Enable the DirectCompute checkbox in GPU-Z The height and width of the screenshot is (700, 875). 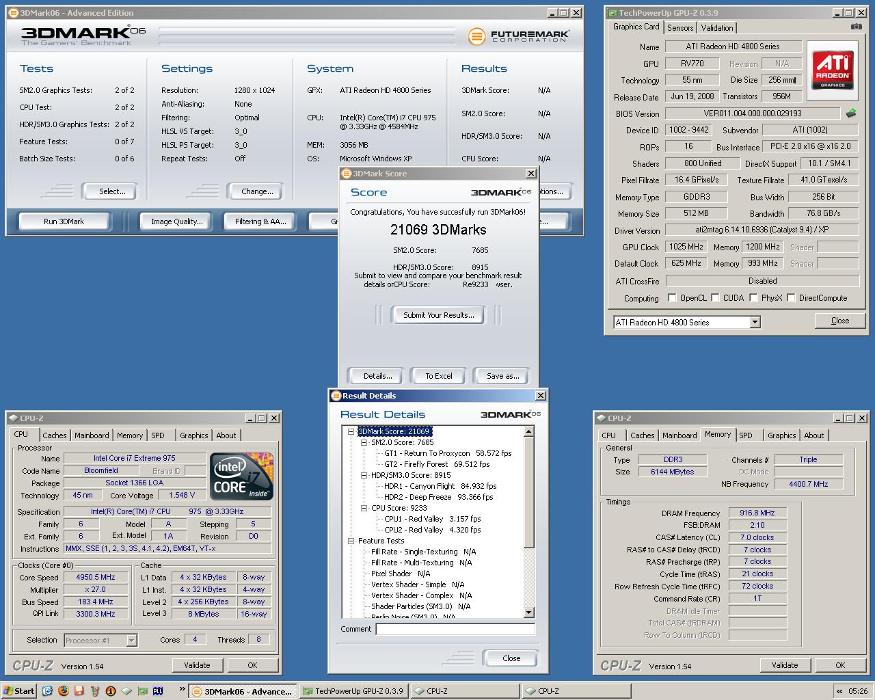point(791,298)
